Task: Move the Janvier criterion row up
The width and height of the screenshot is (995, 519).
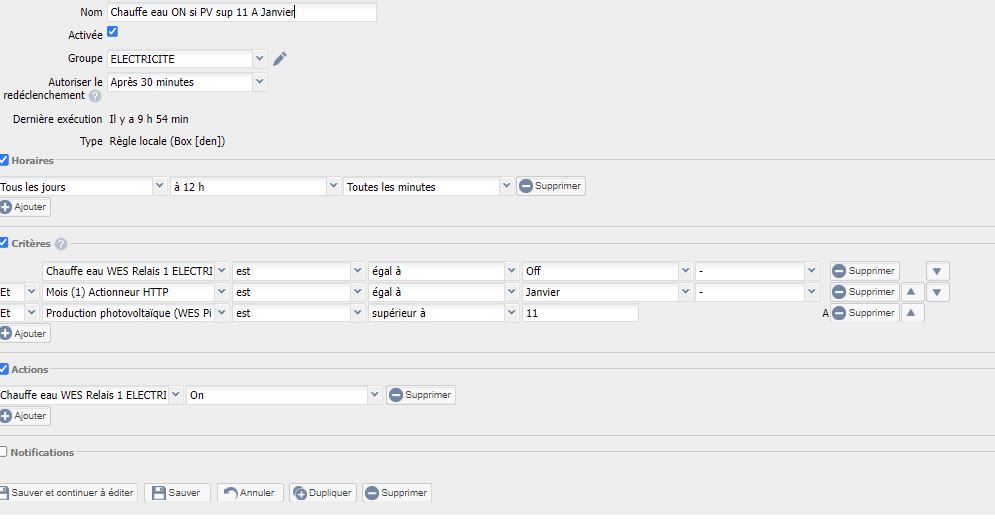Action: point(913,292)
